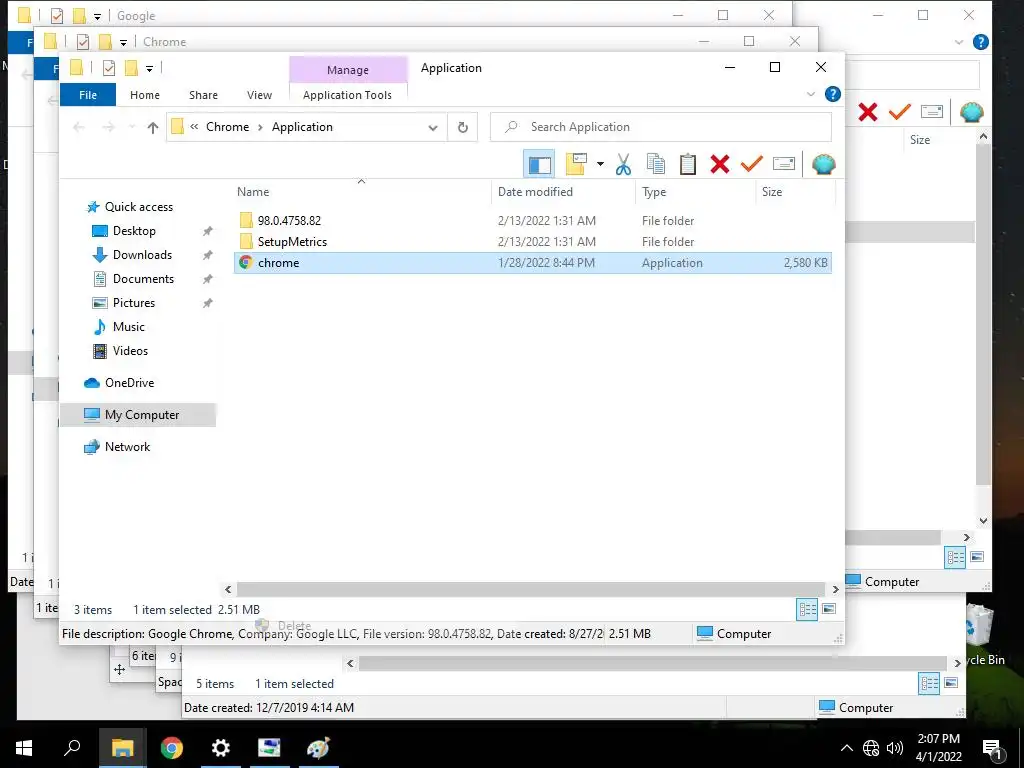Switch to the View ribbon tab

[x=259, y=95]
